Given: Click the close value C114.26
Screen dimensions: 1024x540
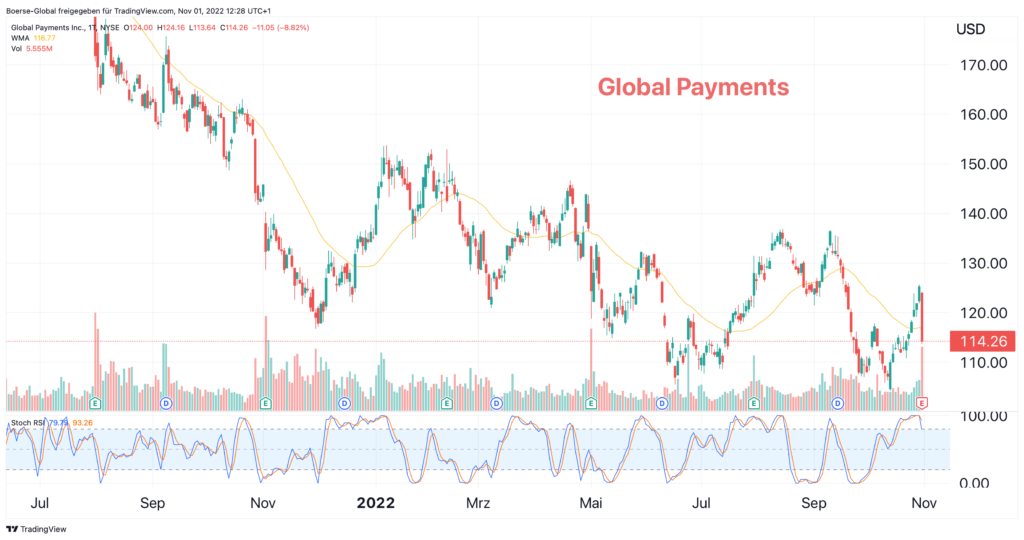Looking at the screenshot, I should point(234,28).
